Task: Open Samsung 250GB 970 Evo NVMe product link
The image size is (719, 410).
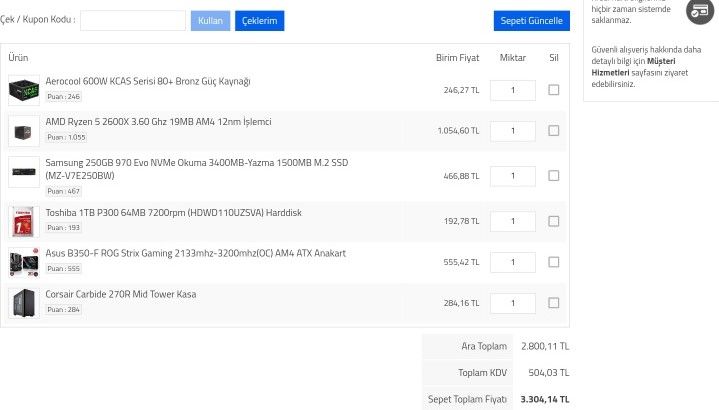Action: (x=197, y=169)
